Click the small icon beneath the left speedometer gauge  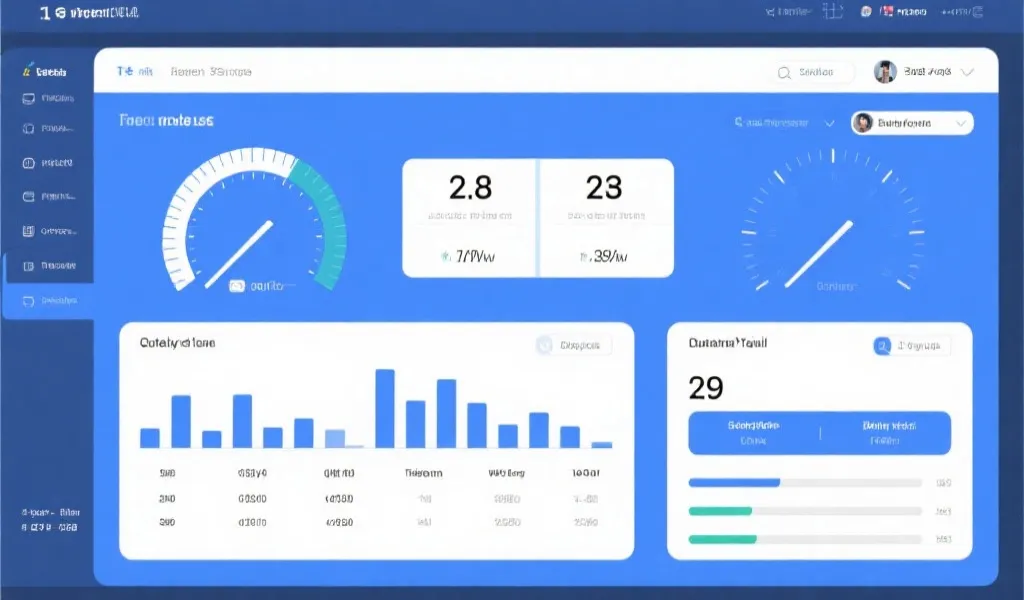coord(237,285)
